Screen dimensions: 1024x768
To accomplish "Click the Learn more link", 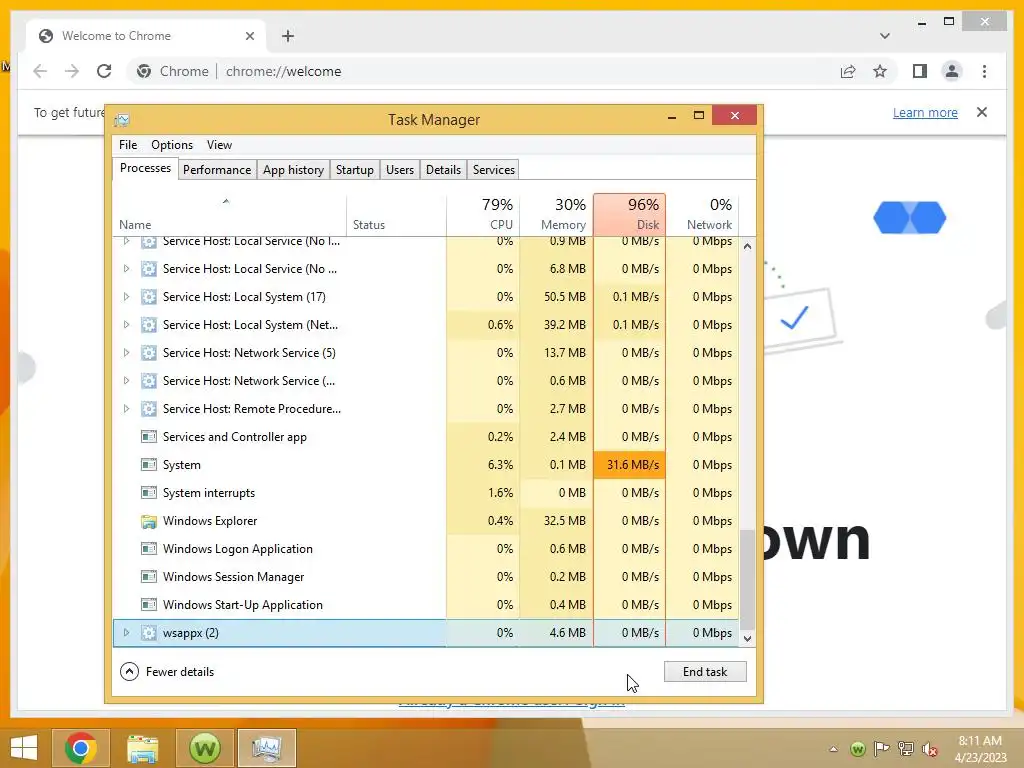I will [925, 112].
